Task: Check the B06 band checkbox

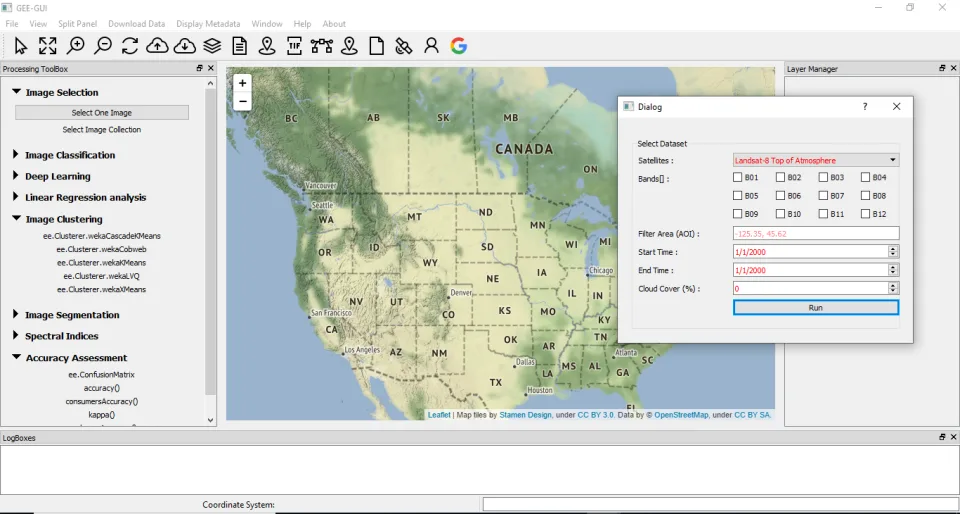Action: [x=781, y=196]
